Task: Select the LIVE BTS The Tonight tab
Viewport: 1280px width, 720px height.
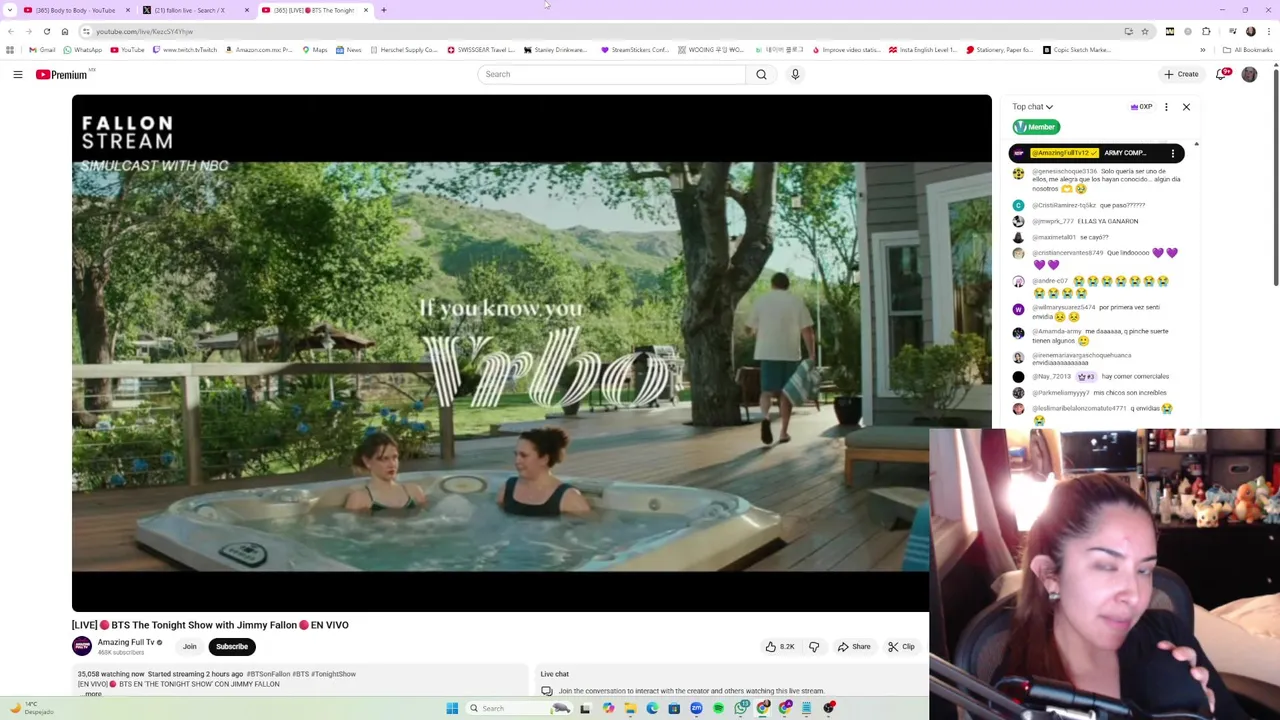Action: 314,10
